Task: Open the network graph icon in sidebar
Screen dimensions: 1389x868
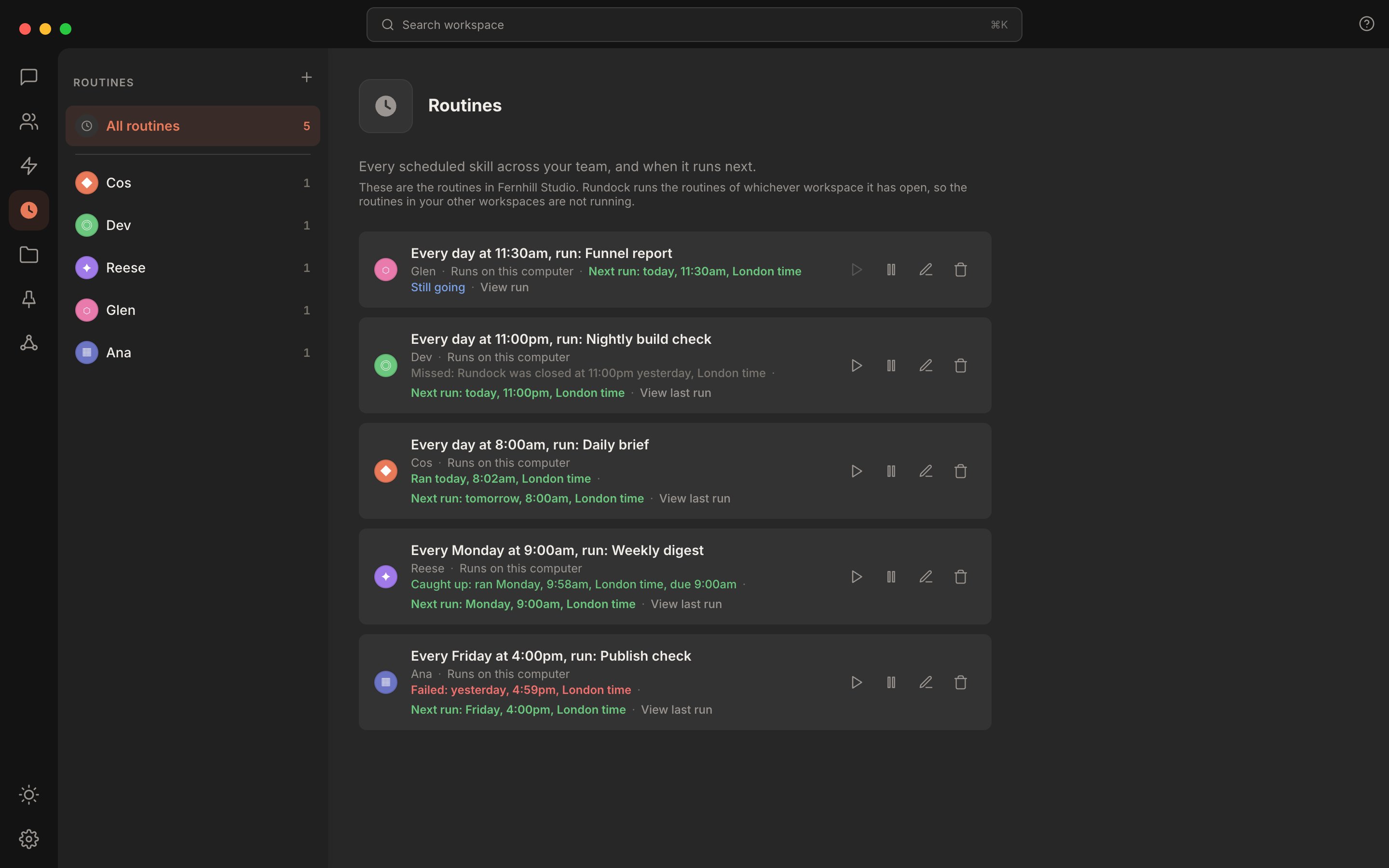Action: coord(29,343)
